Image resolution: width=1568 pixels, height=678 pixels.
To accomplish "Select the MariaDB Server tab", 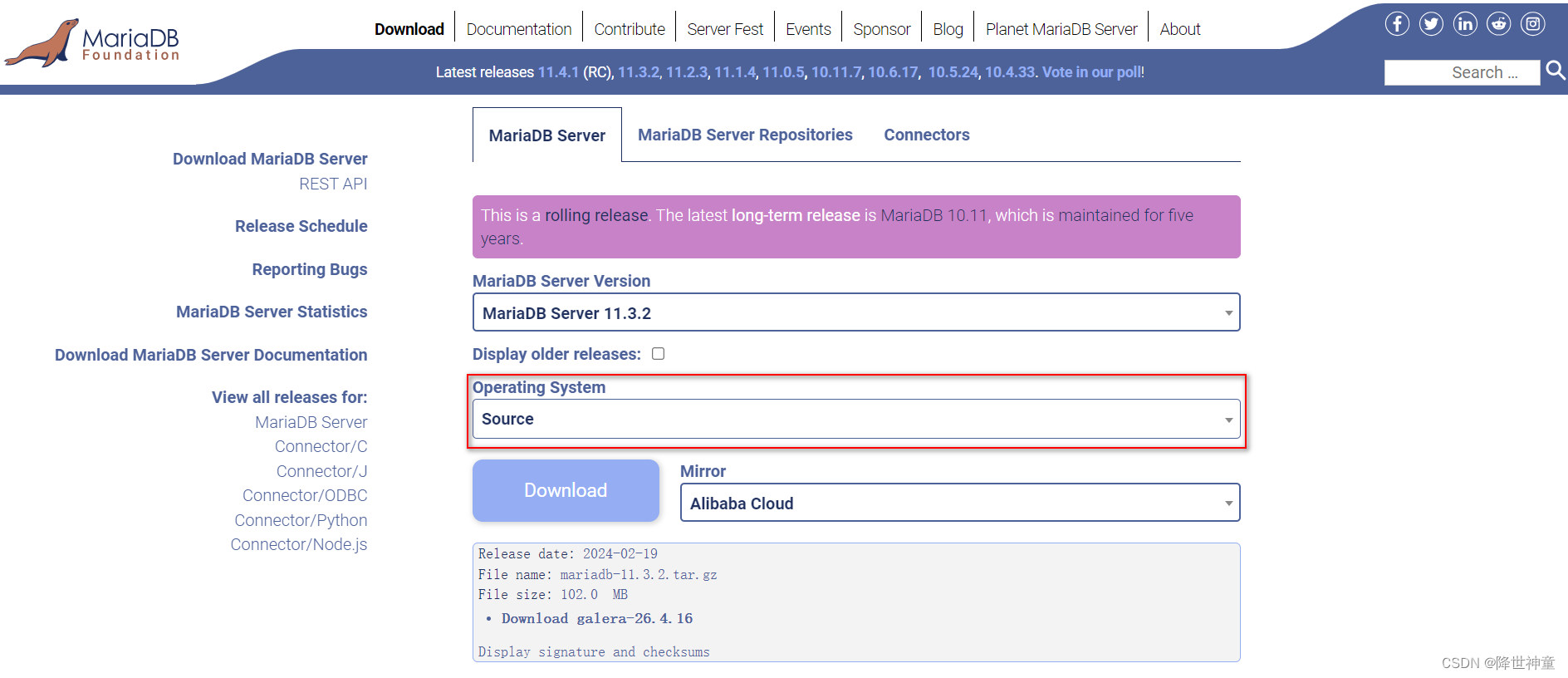I will tap(547, 135).
